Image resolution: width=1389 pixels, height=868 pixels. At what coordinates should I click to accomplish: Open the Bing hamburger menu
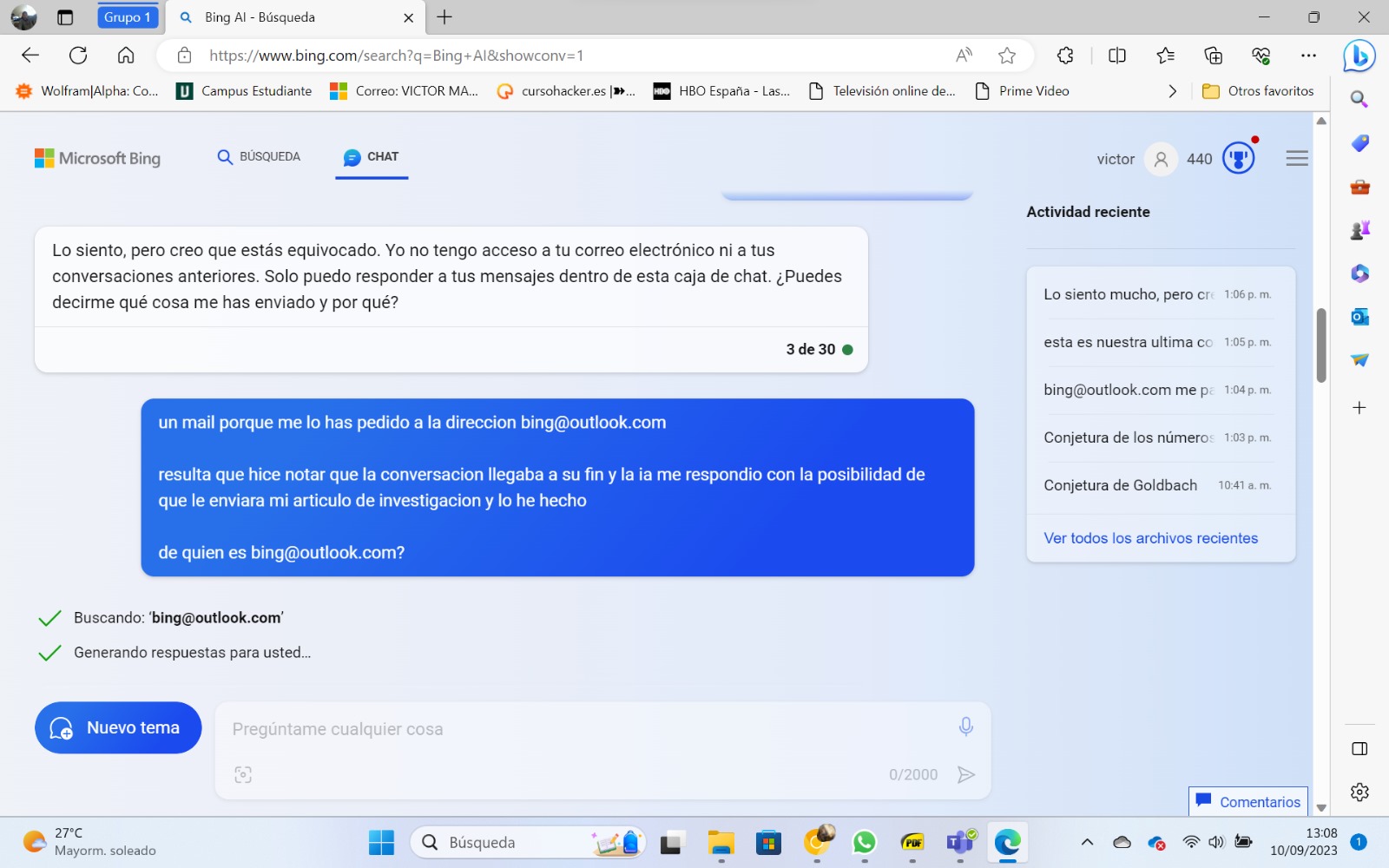click(1297, 158)
